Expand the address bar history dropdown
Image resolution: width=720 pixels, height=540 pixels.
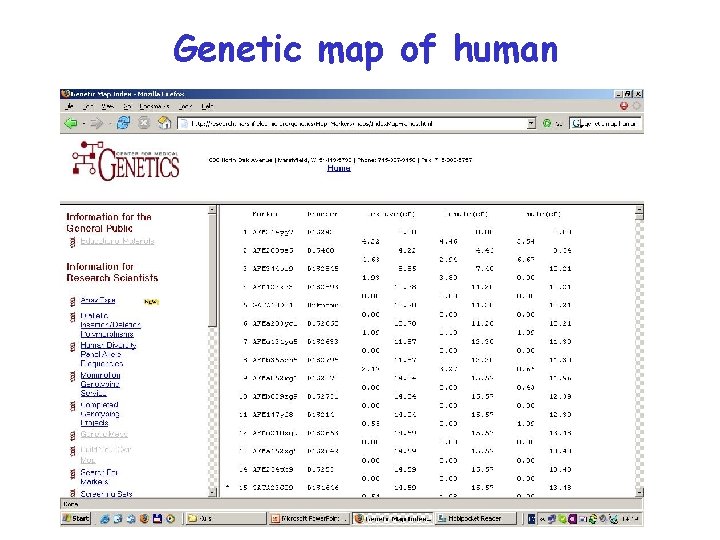(x=531, y=123)
